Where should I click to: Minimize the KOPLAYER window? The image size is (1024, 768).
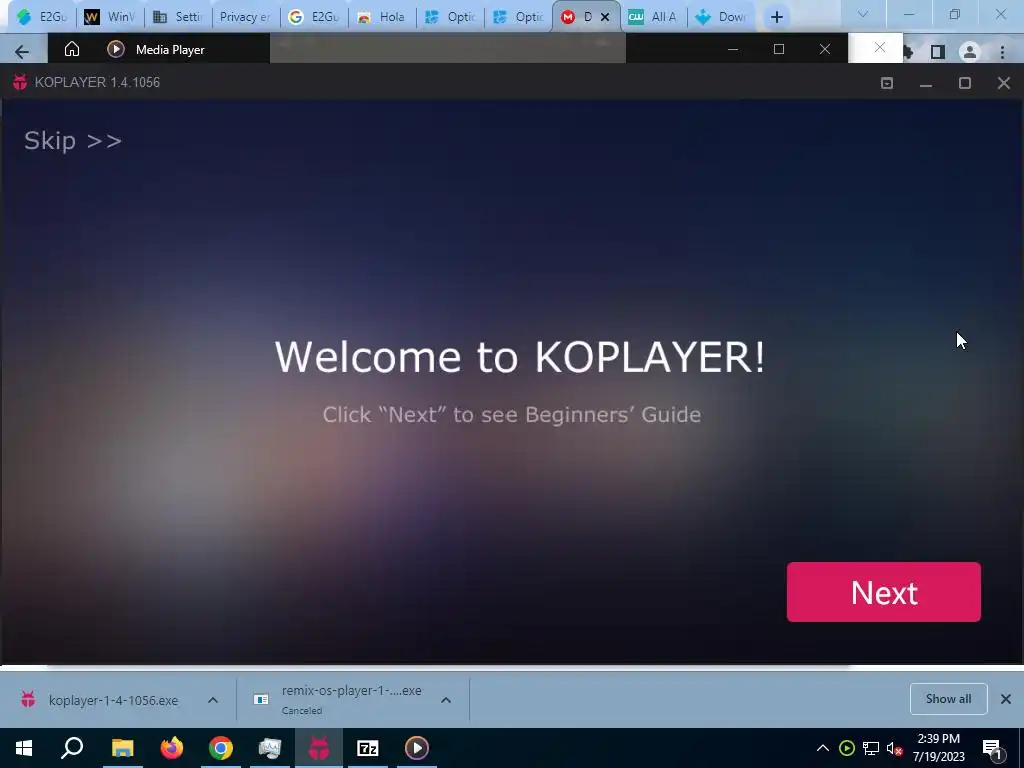coord(925,83)
